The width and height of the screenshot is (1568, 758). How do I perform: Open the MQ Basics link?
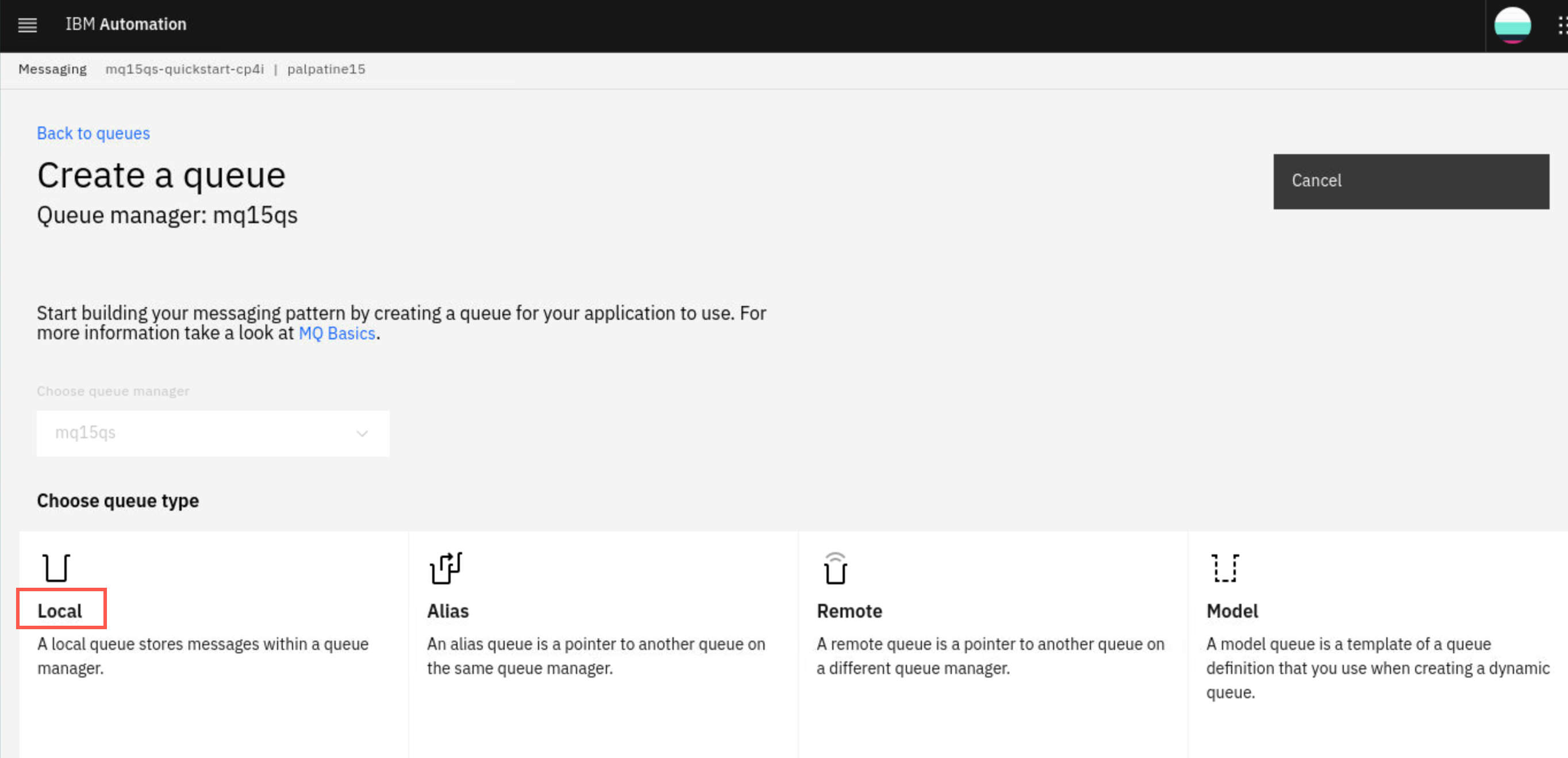point(337,333)
